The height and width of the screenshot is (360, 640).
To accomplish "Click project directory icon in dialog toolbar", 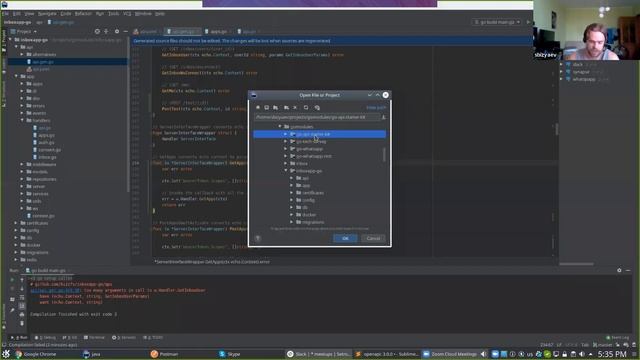I will 276,107.
